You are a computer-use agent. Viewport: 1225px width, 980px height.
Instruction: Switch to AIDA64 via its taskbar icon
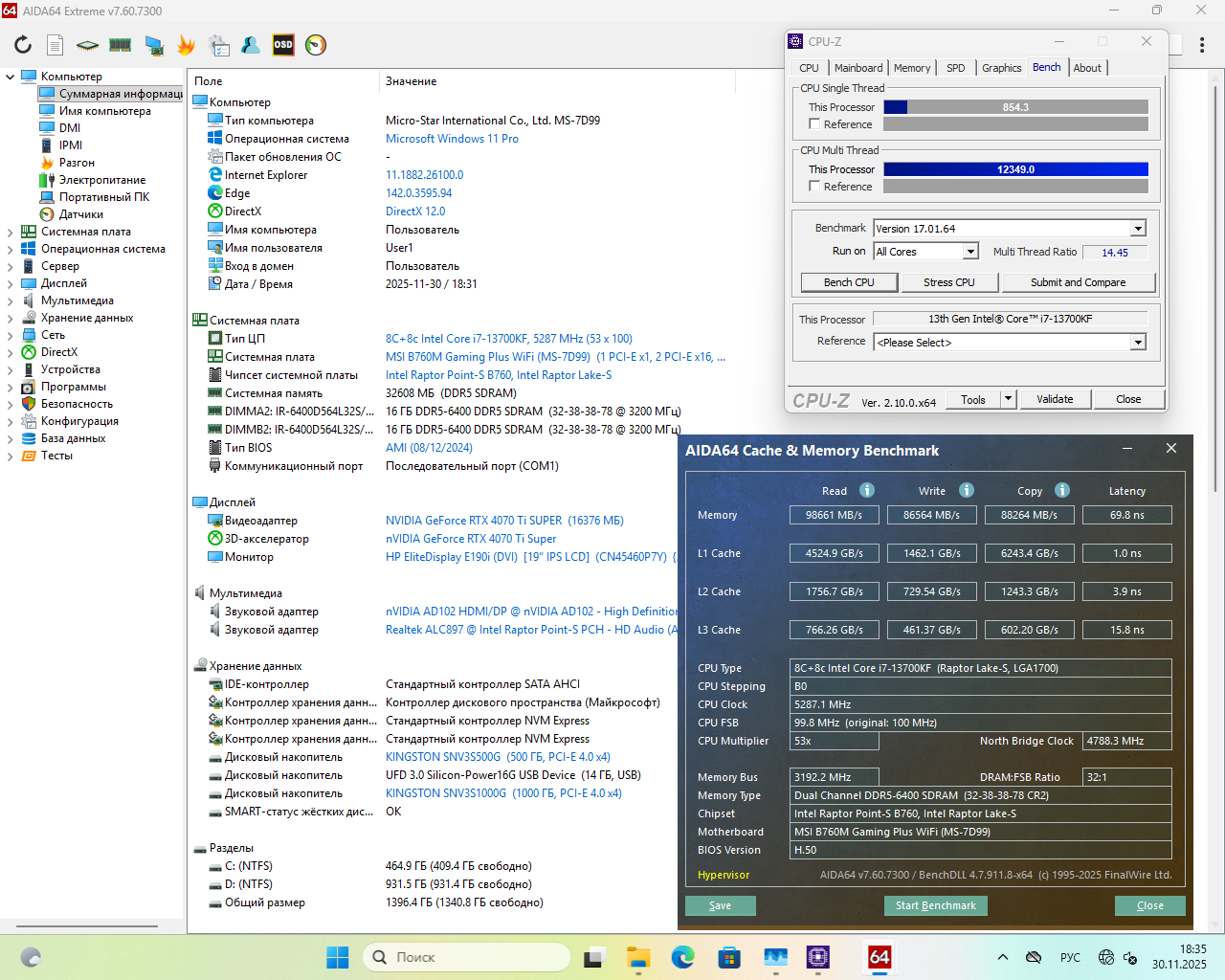880,957
